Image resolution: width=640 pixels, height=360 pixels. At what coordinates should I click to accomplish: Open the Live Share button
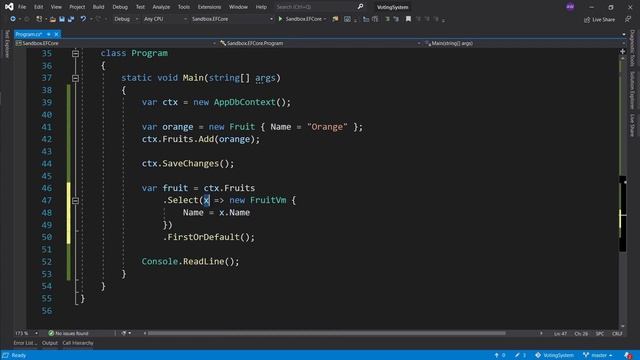[x=599, y=19]
